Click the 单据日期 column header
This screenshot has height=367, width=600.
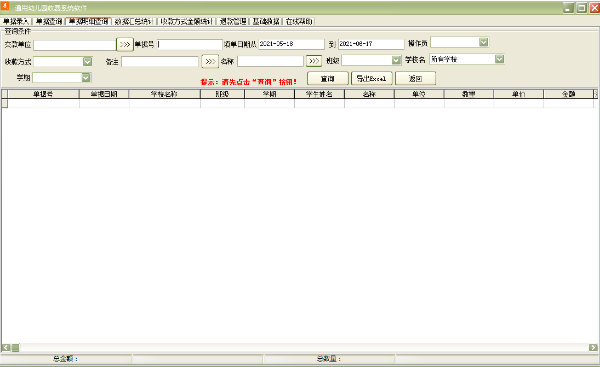point(104,94)
